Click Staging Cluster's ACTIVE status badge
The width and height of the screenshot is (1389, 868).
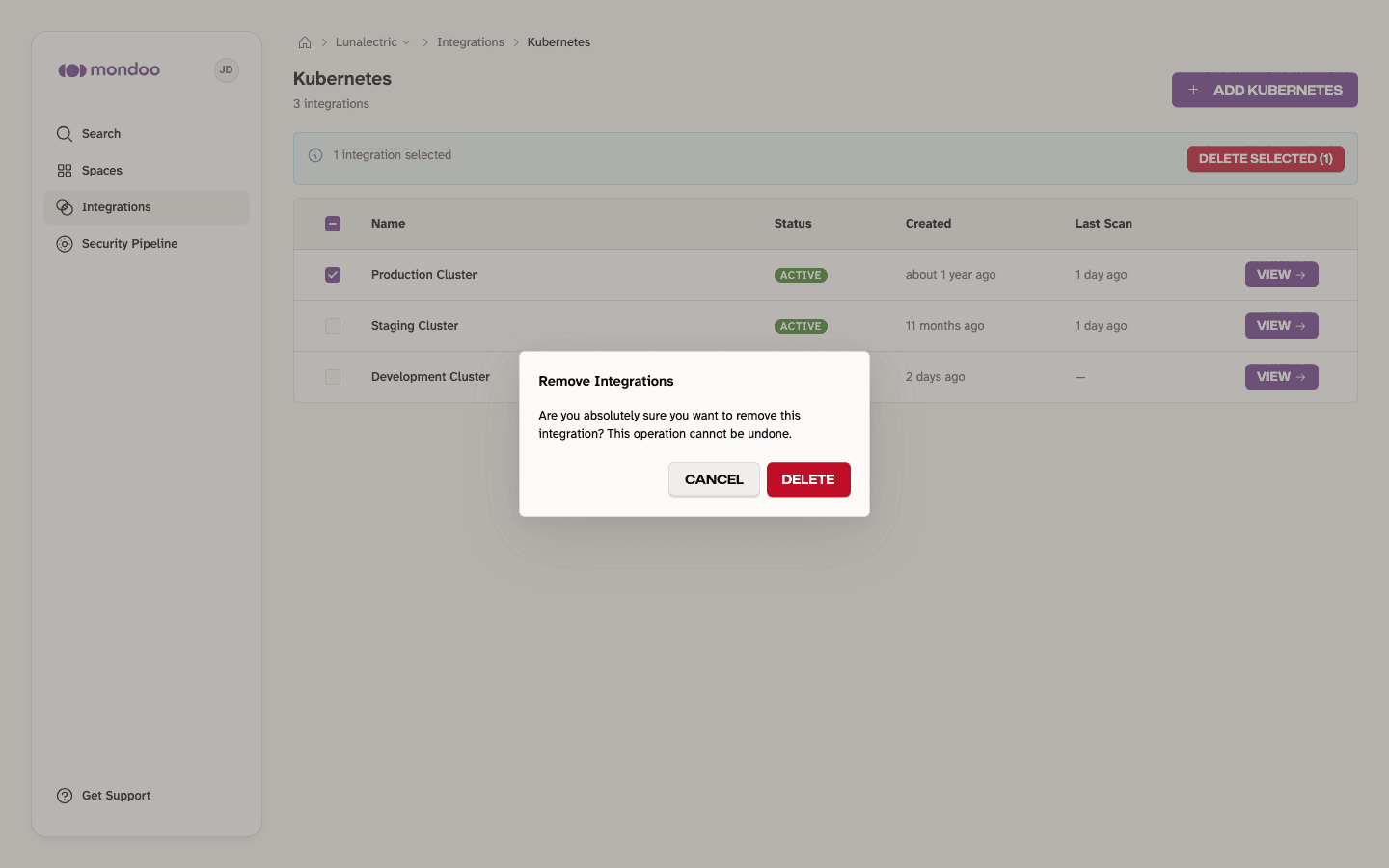(x=801, y=326)
